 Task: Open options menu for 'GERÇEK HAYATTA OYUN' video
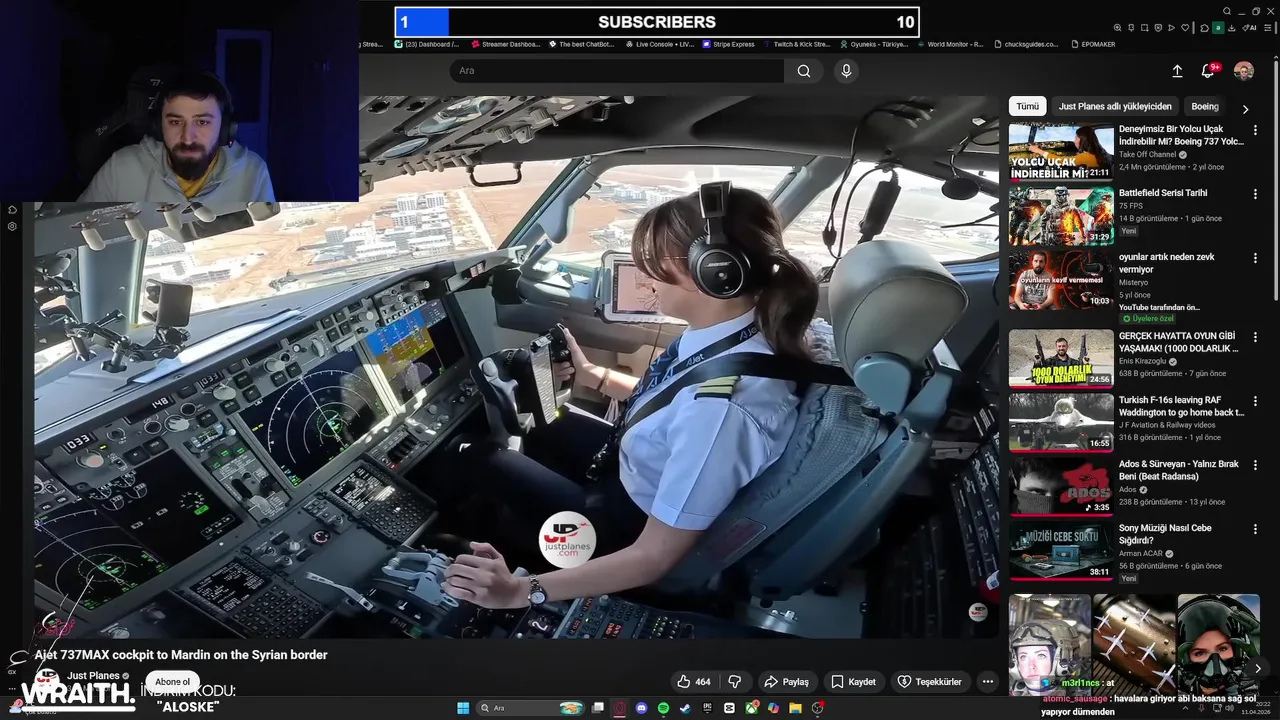[x=1255, y=338]
